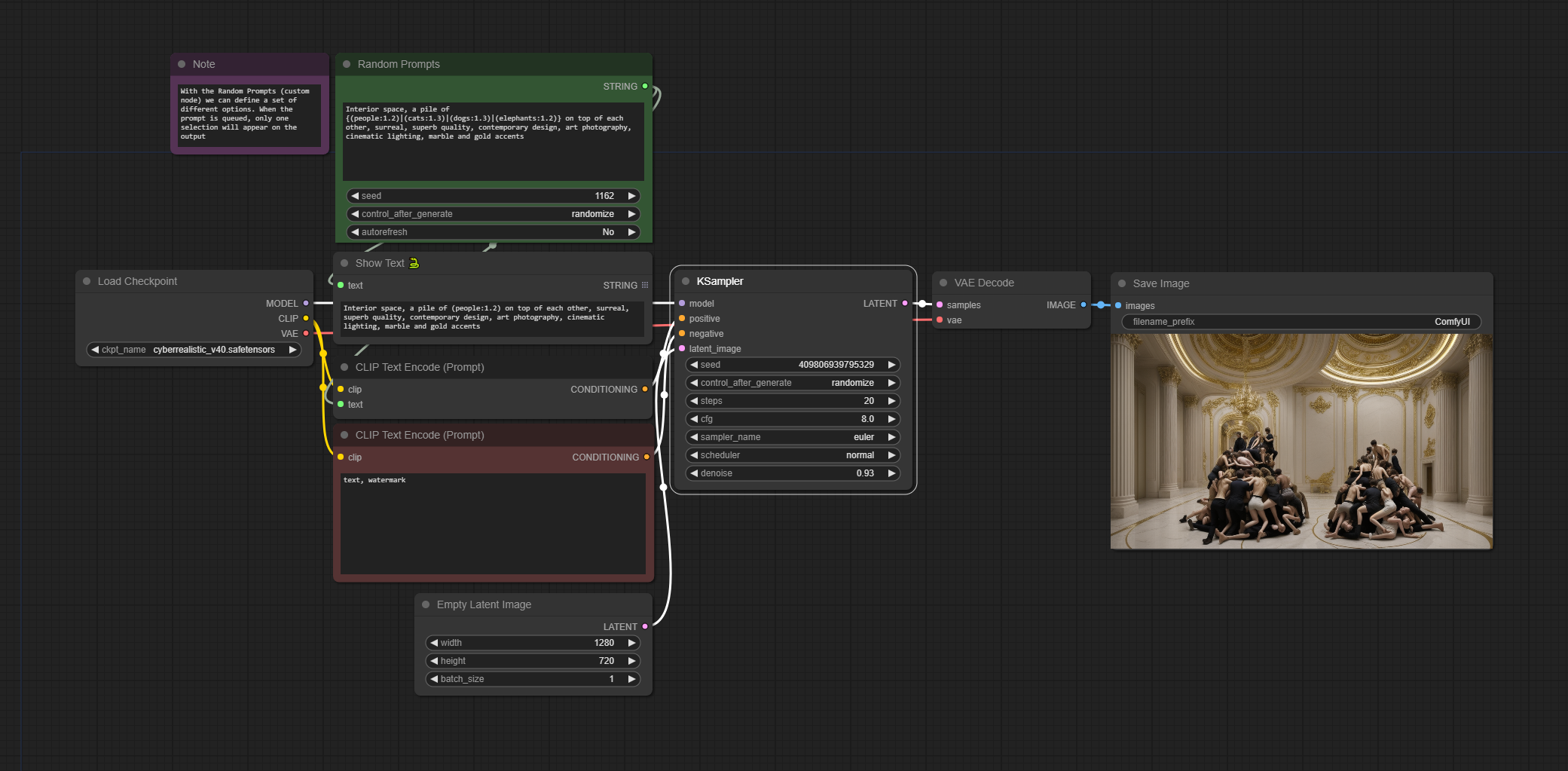Screen dimensions: 1568x771
Task: Increase latent width with right arrow
Action: (632, 643)
